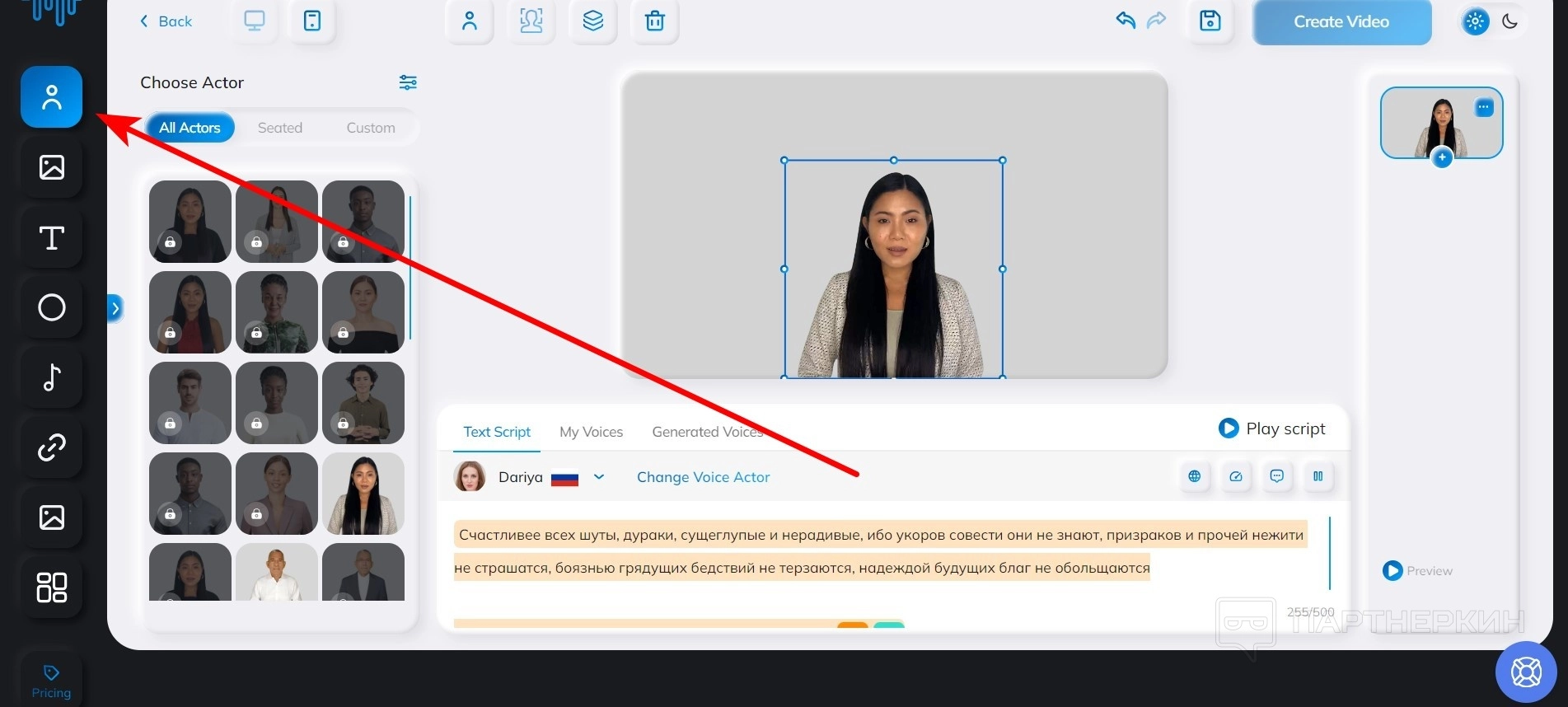This screenshot has height=707, width=1568.
Task: Open the Music note panel
Action: (x=51, y=377)
